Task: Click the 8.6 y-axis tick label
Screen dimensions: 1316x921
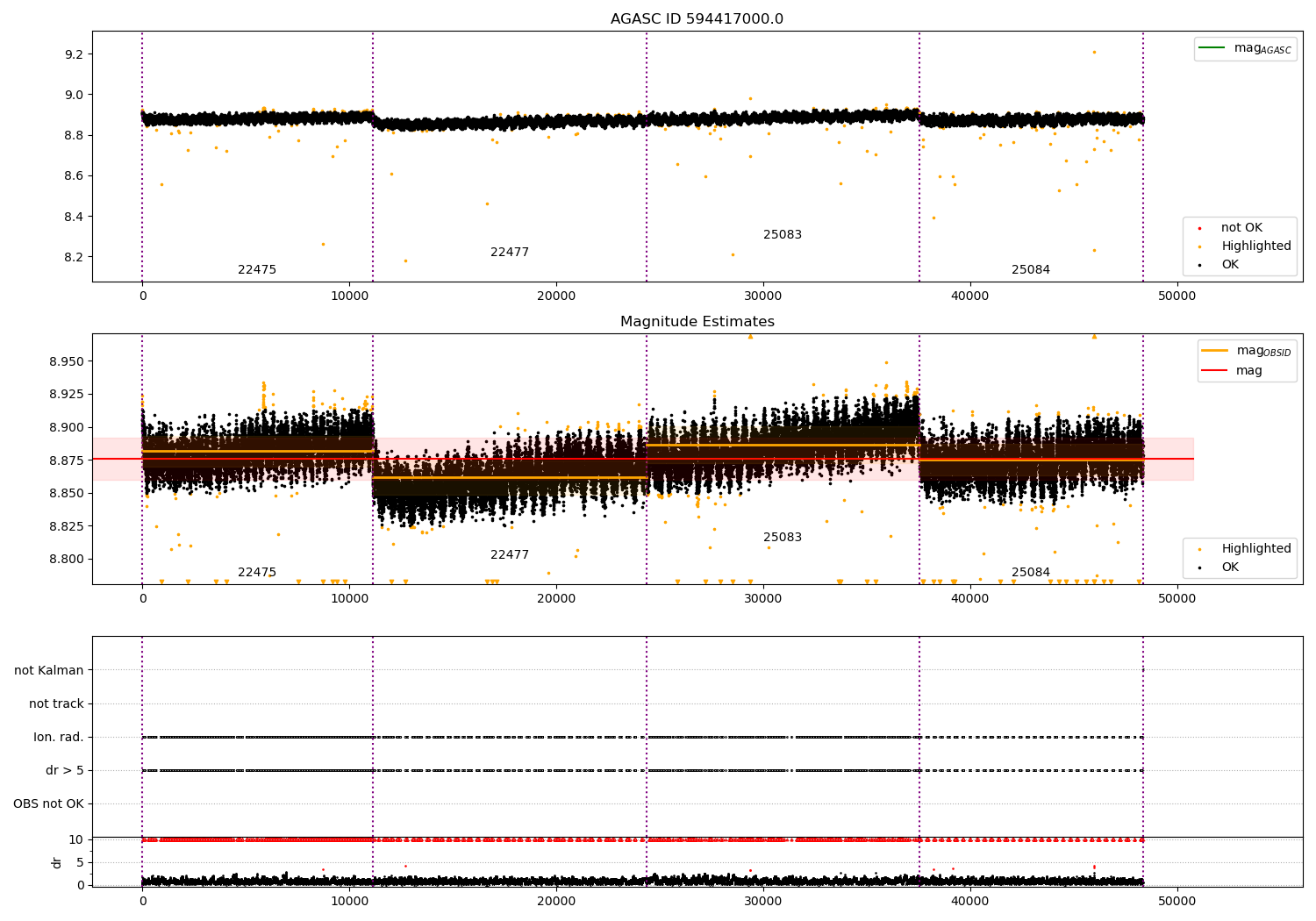Action: [x=74, y=176]
